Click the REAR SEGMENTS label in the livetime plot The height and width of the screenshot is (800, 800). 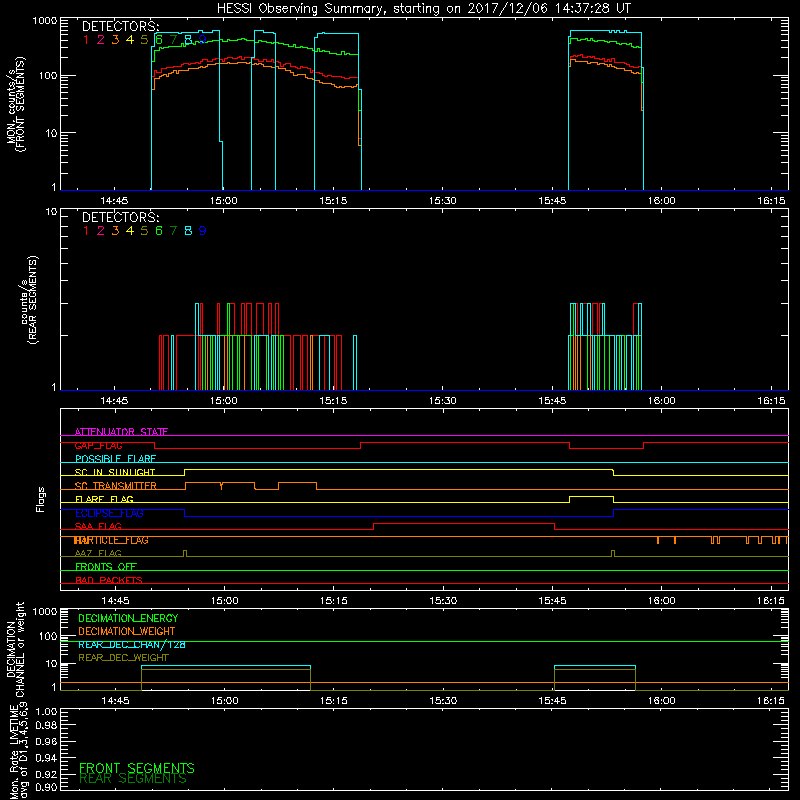tap(133, 779)
